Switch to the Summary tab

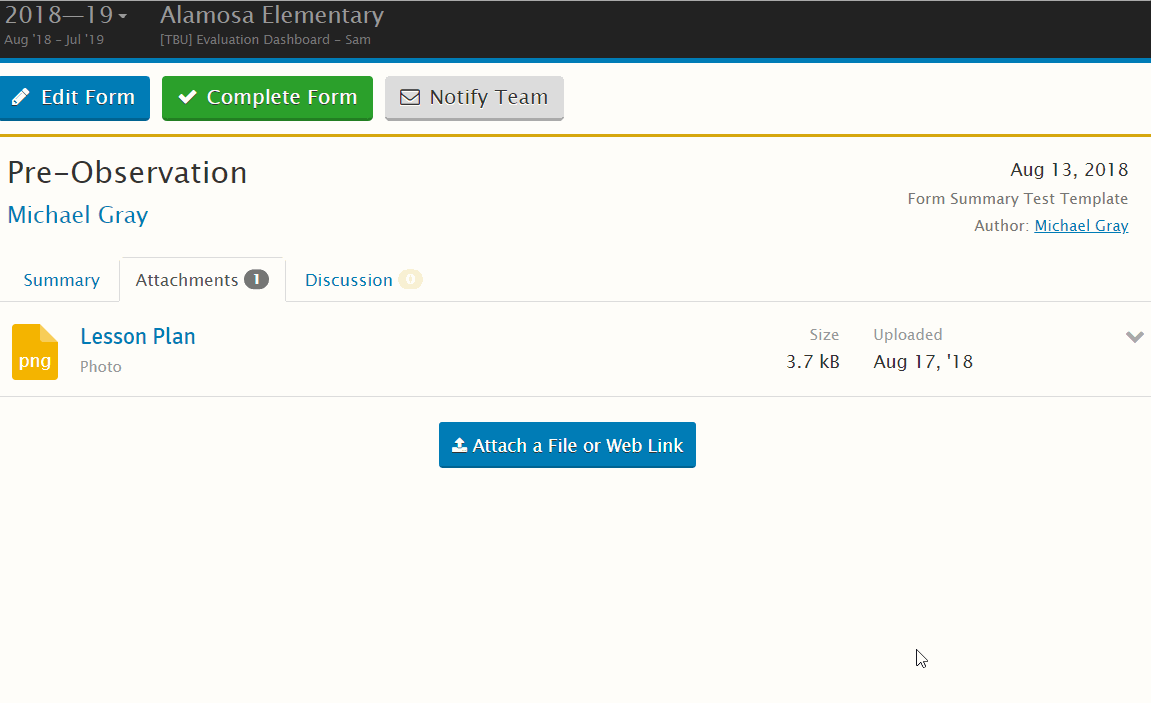(61, 279)
